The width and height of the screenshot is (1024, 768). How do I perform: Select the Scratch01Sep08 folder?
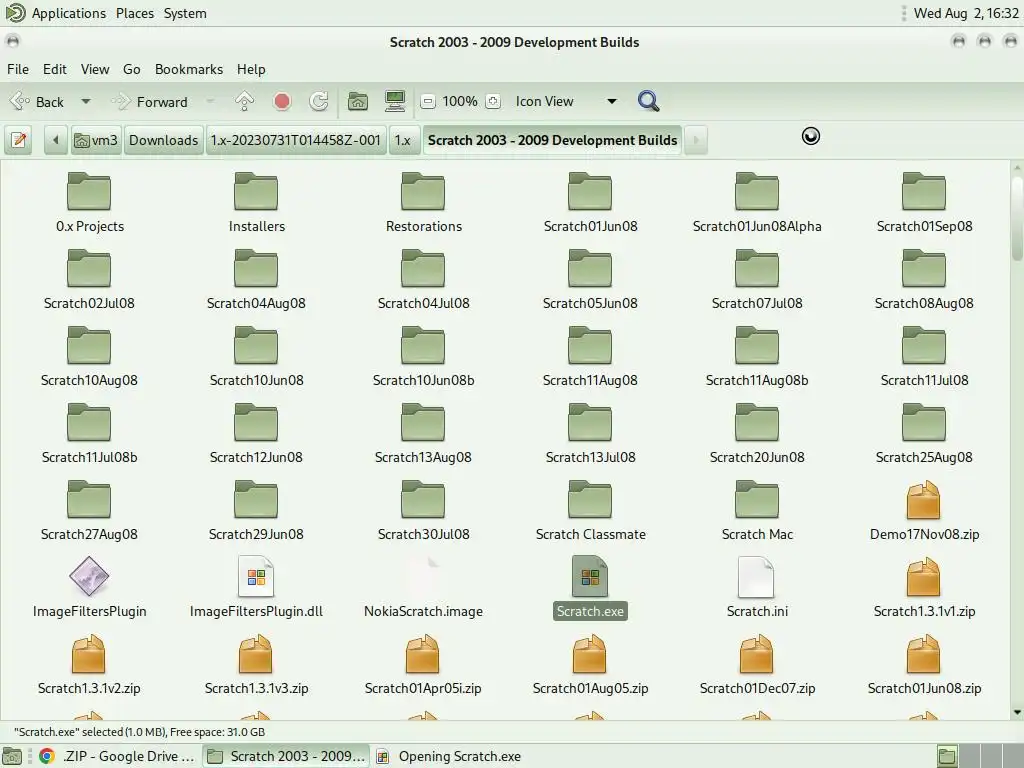pos(924,203)
